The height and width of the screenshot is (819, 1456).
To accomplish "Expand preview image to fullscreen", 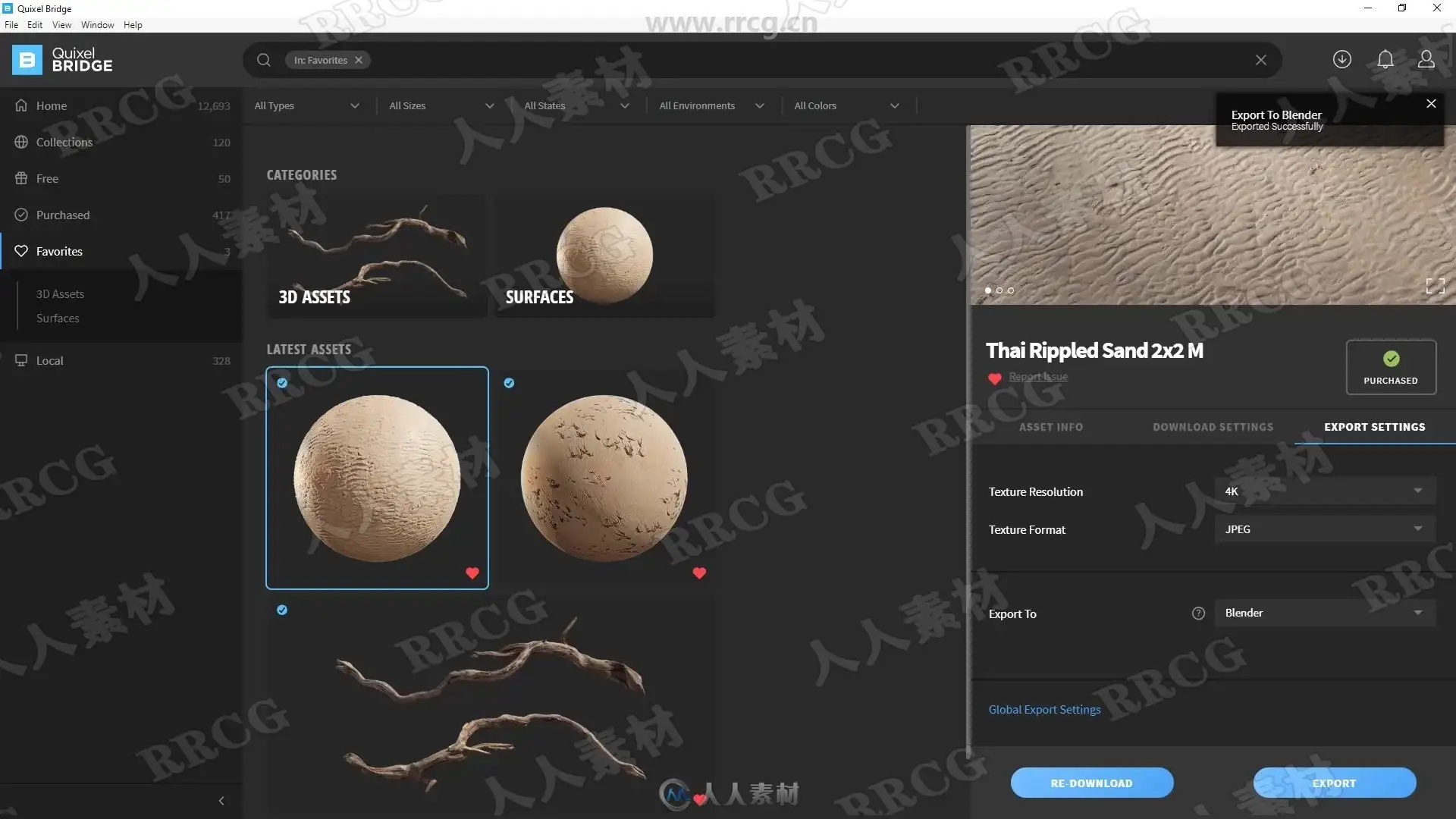I will click(1435, 286).
